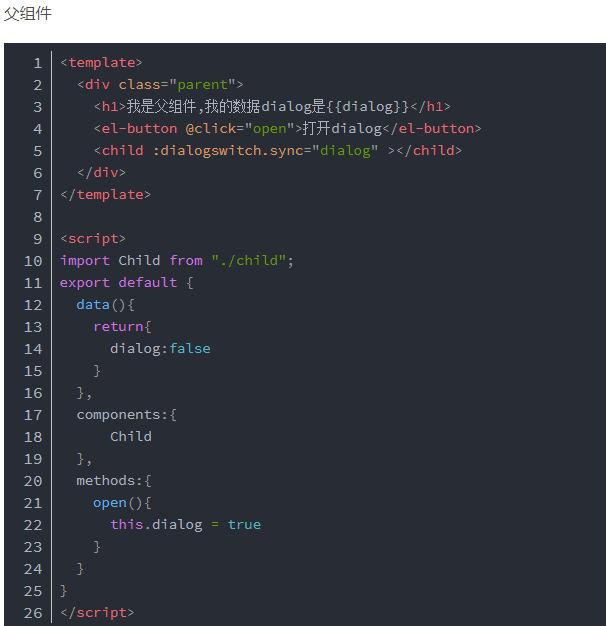
Task: Click line number 8 in gutter
Action: click(38, 217)
